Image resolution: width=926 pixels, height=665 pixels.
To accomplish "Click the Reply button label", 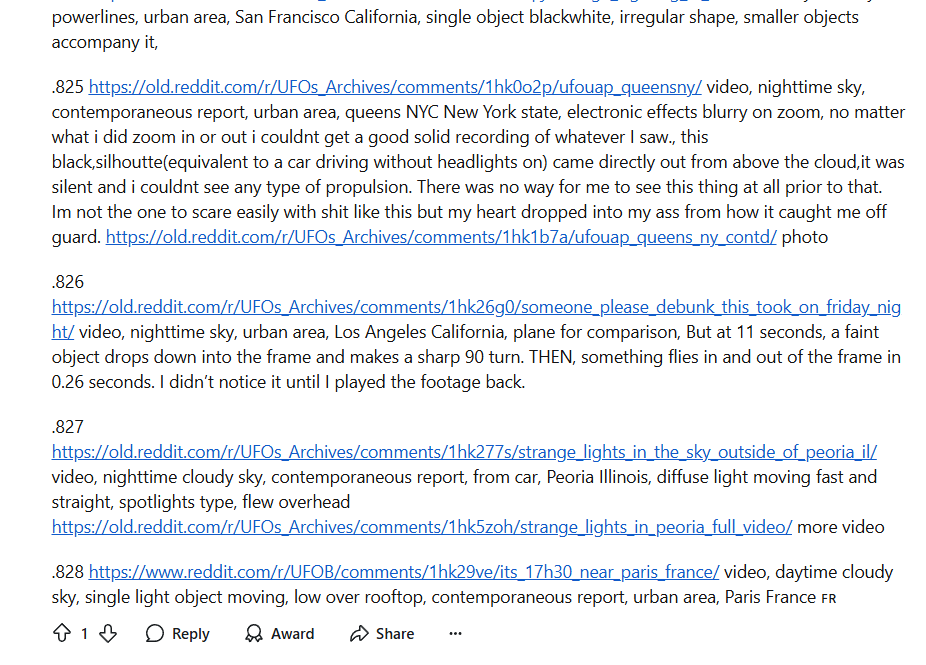I will click(x=191, y=634).
